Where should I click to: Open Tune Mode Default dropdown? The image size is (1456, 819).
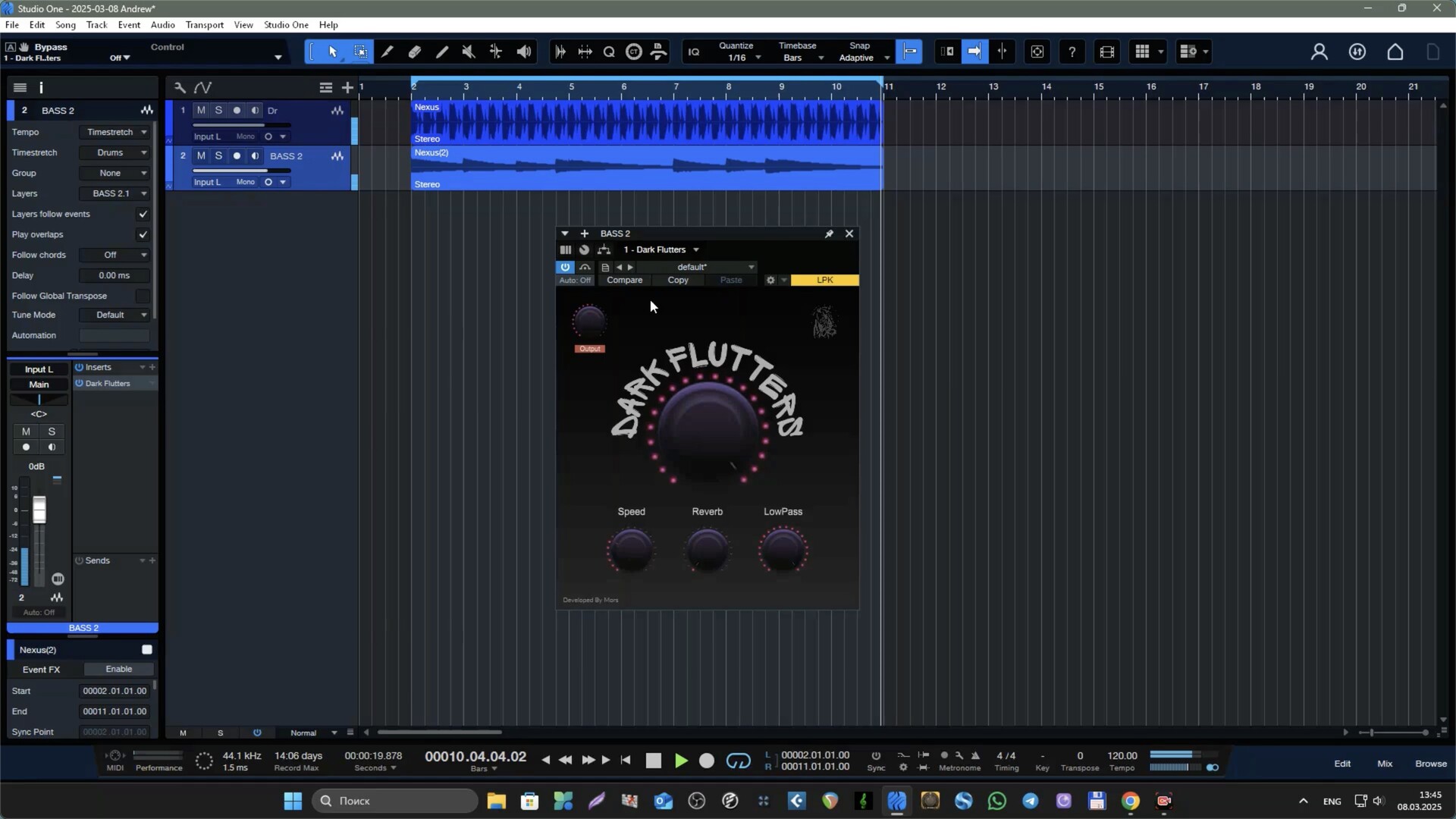click(x=115, y=315)
